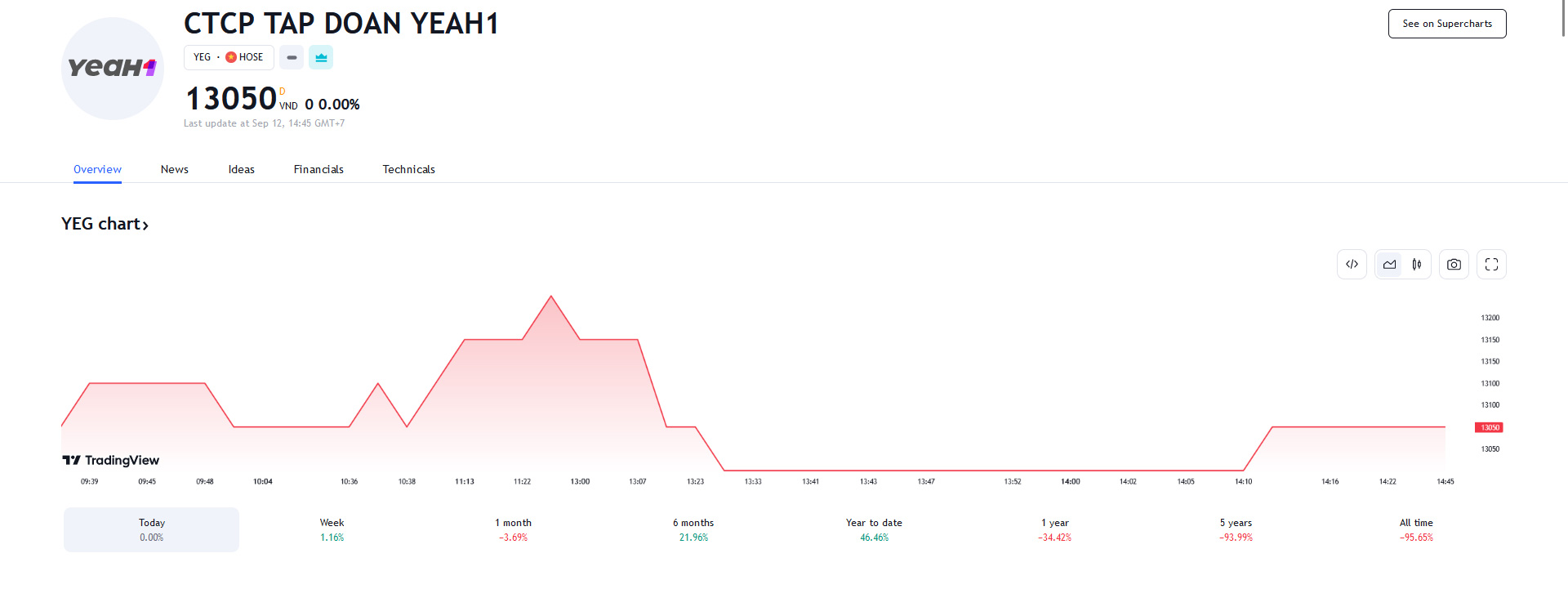
Task: Click the gray dash market status icon
Action: click(x=292, y=57)
